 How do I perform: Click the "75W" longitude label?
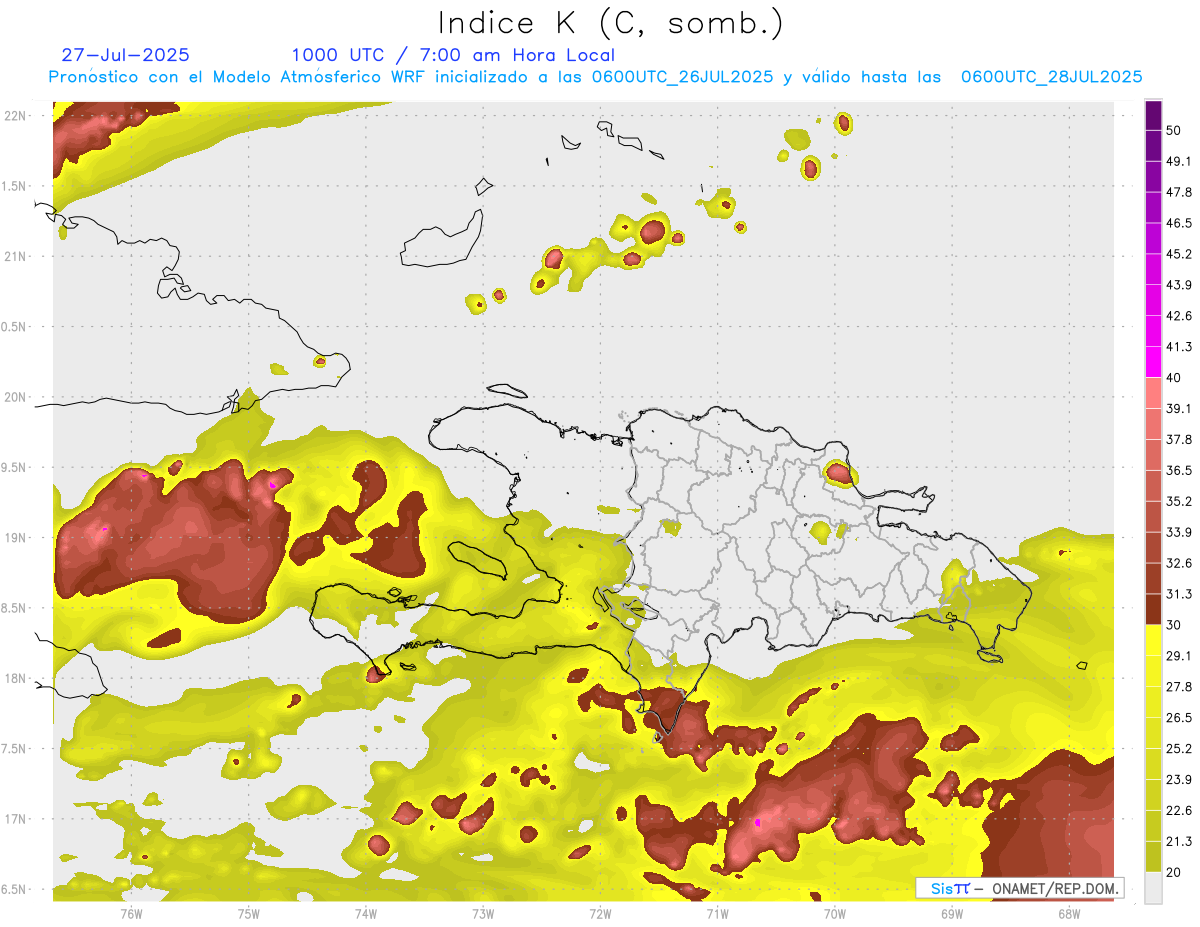pyautogui.click(x=248, y=913)
